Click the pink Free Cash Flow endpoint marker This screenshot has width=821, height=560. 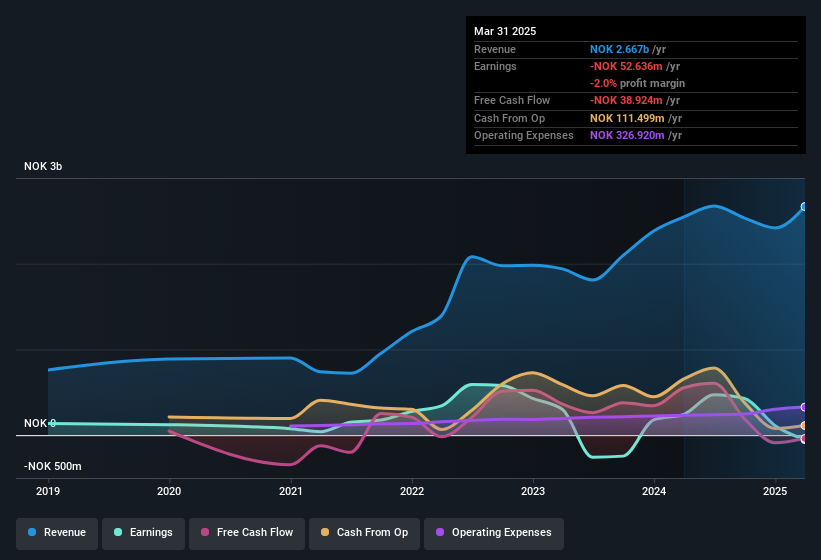[x=805, y=439]
